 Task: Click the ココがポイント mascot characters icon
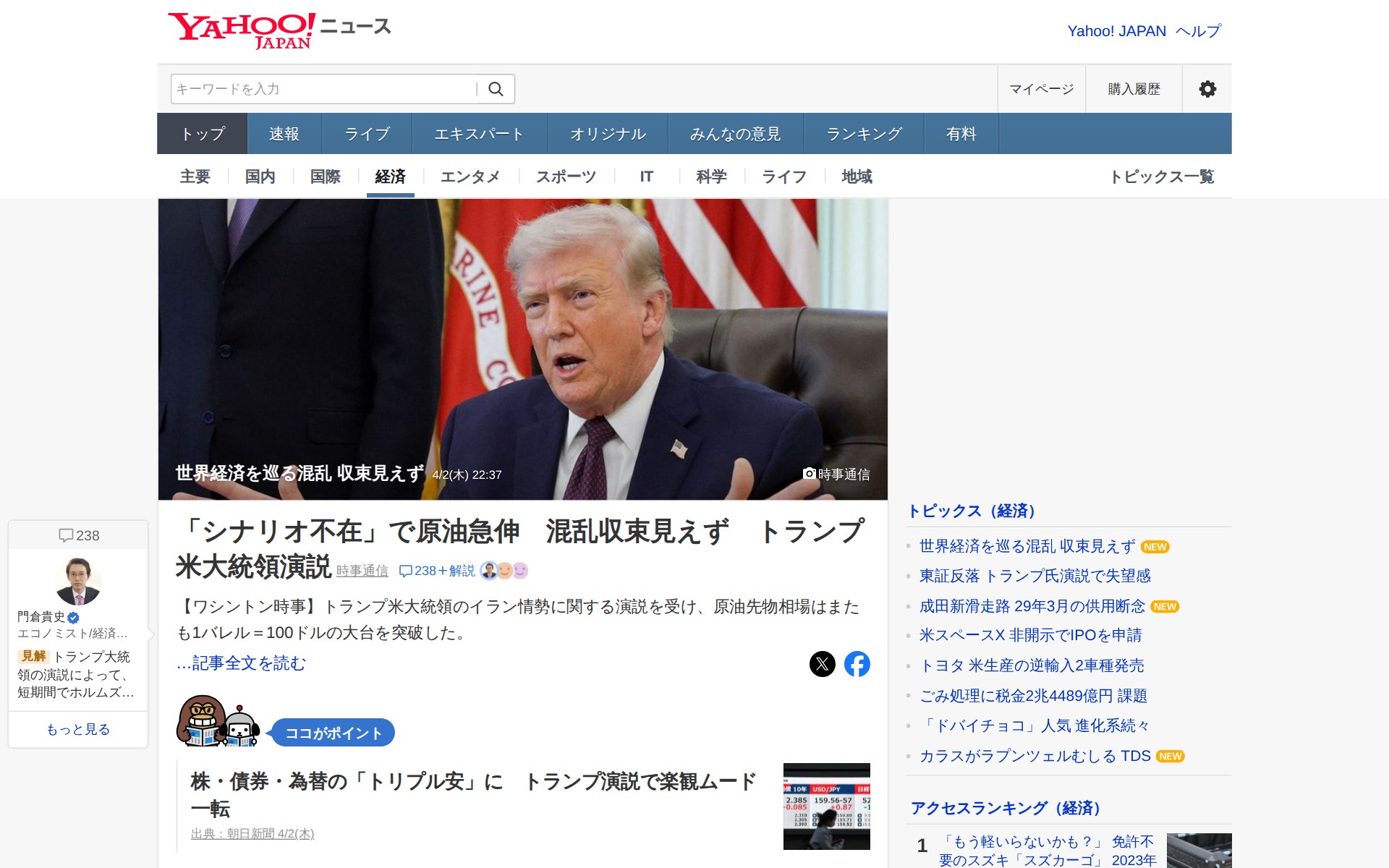pyautogui.click(x=218, y=722)
